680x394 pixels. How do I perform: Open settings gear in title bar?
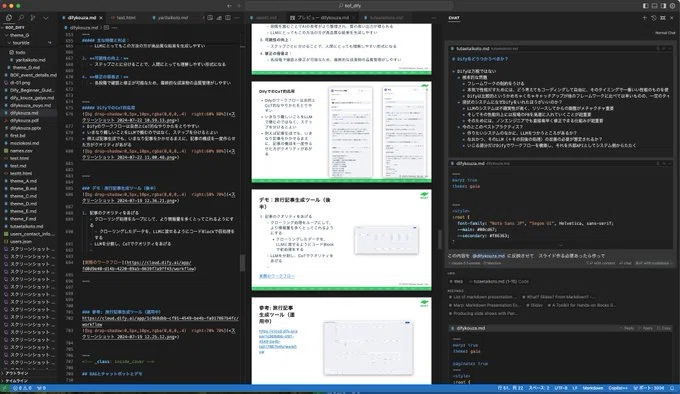pos(672,6)
